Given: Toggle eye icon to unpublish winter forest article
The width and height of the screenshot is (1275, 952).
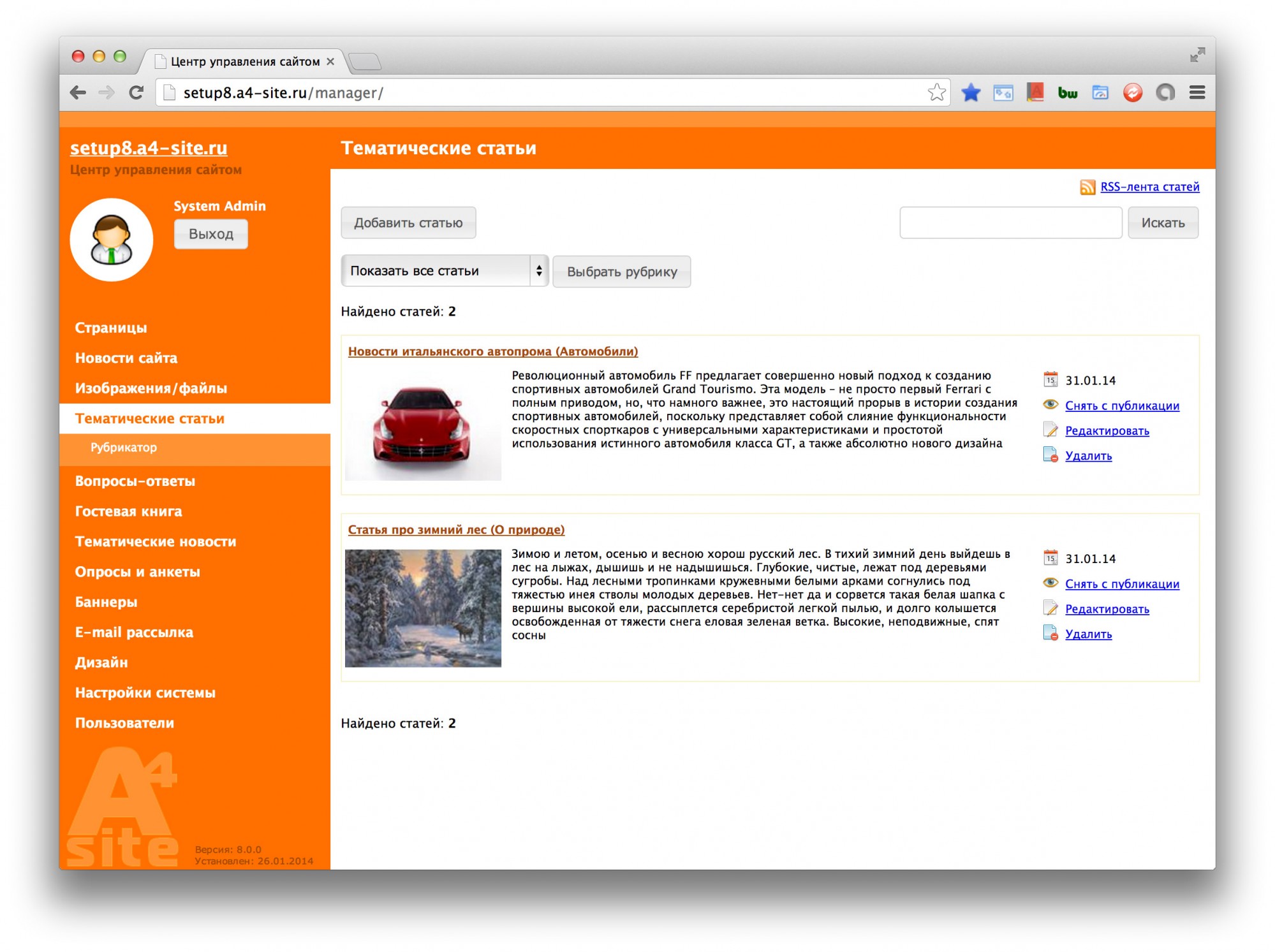Looking at the screenshot, I should 1050,583.
